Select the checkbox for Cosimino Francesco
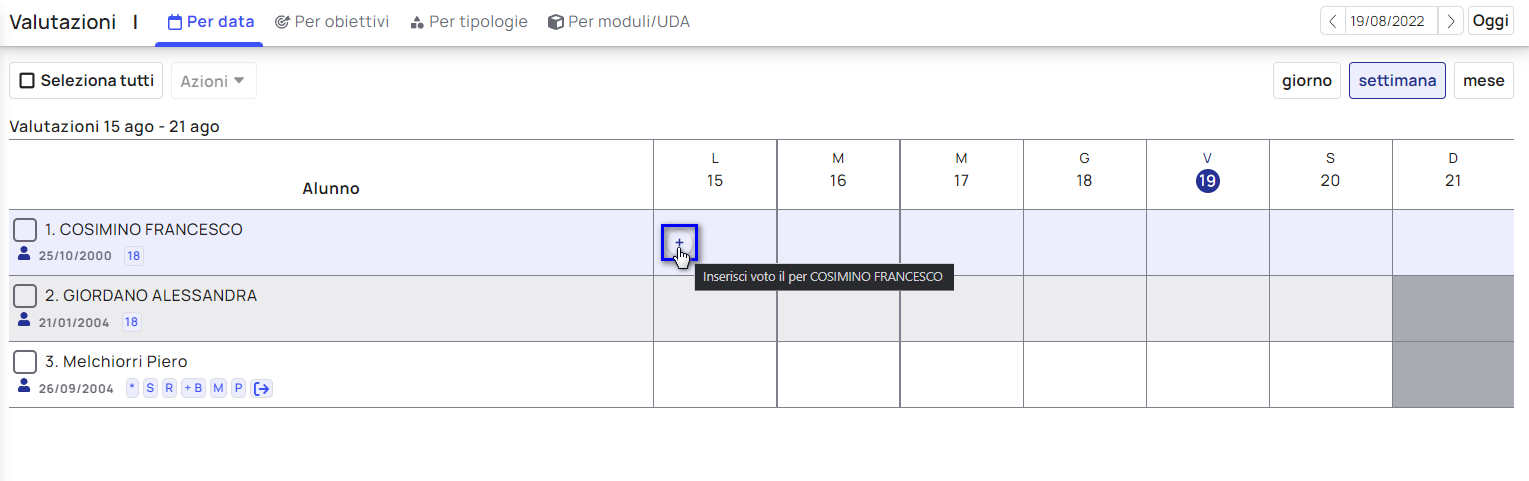This screenshot has height=481, width=1529. coord(25,230)
